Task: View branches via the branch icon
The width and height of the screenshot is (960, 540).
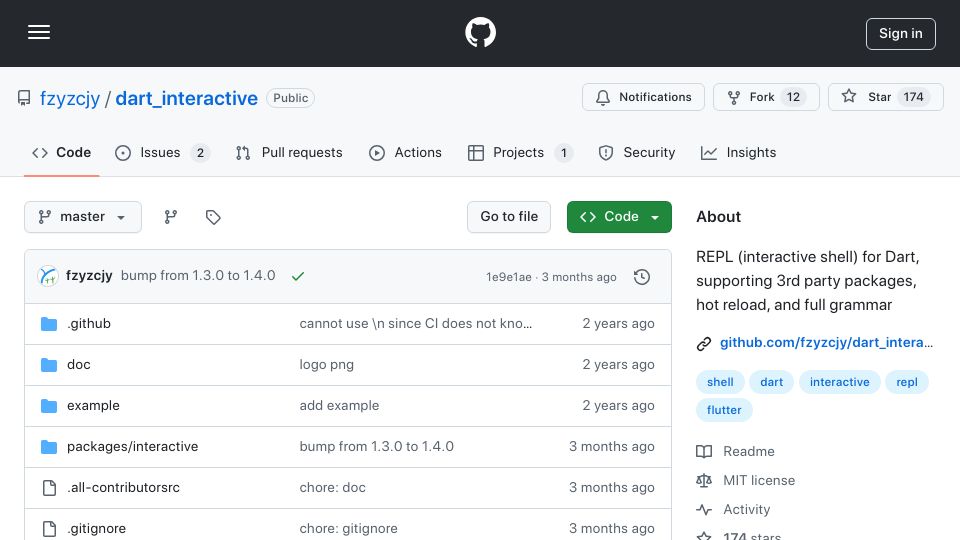Action: coord(171,217)
